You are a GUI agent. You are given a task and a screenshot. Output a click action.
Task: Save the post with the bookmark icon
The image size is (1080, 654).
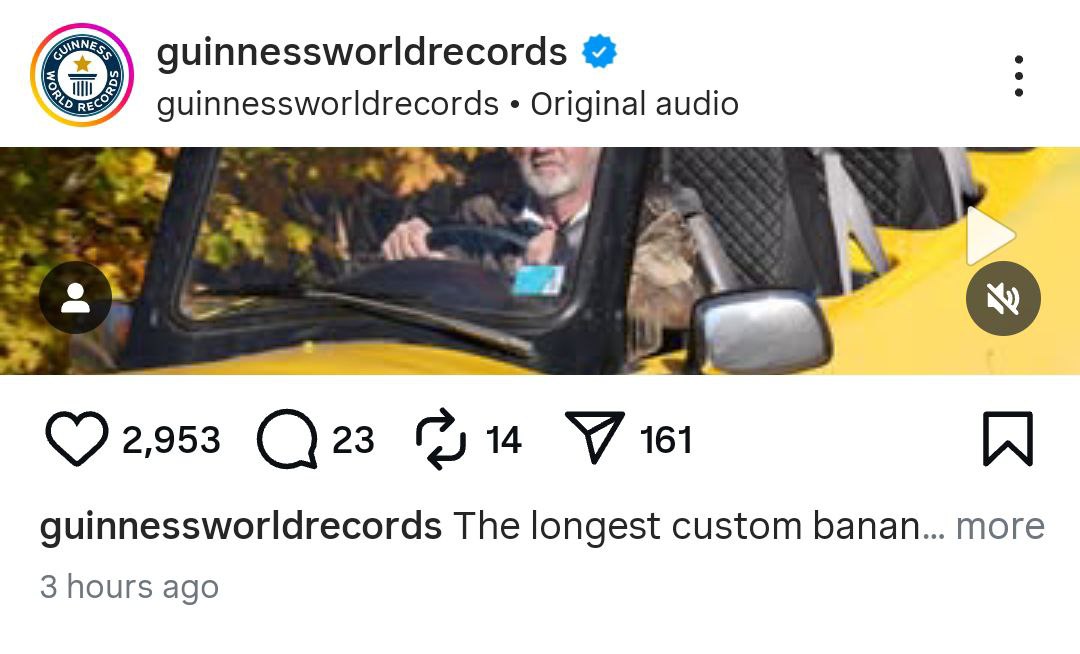click(1007, 439)
